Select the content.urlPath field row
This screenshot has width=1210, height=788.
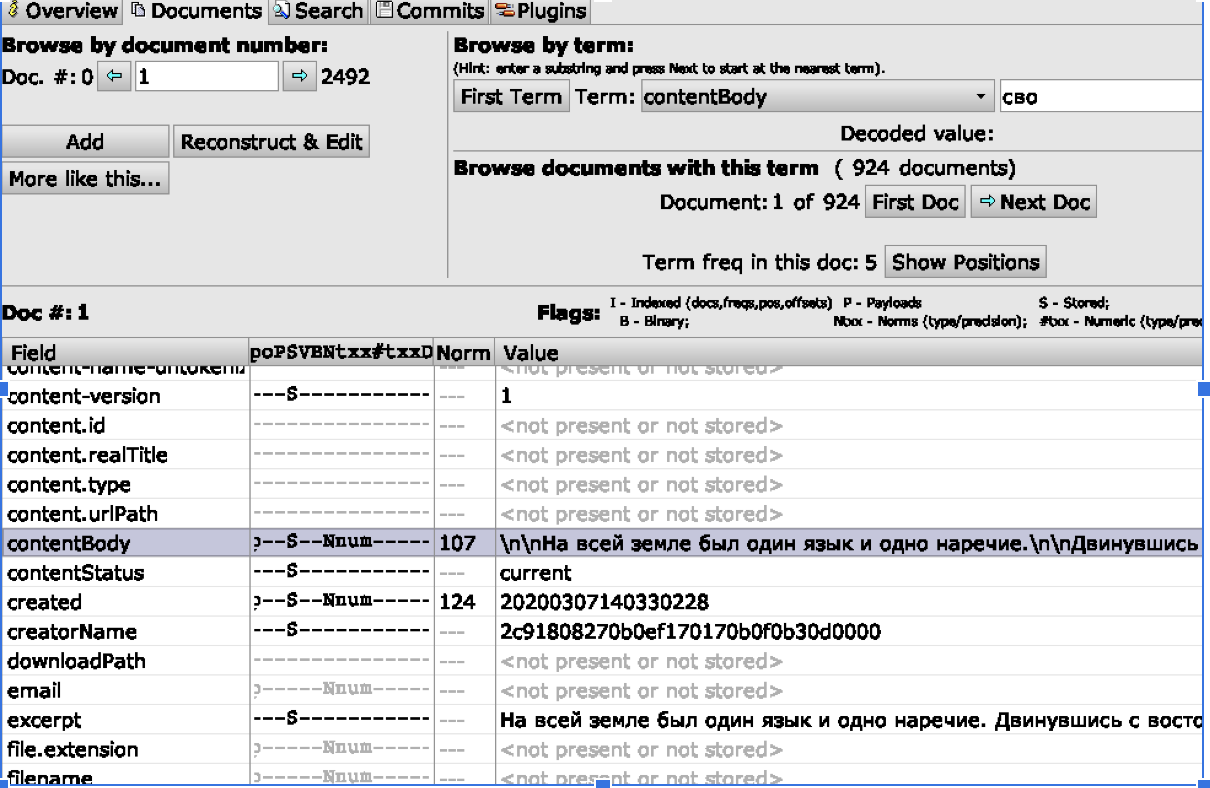click(604, 514)
